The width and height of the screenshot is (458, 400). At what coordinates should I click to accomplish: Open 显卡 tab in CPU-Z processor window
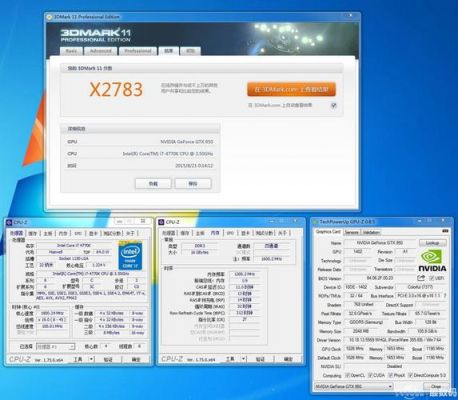[x=93, y=233]
